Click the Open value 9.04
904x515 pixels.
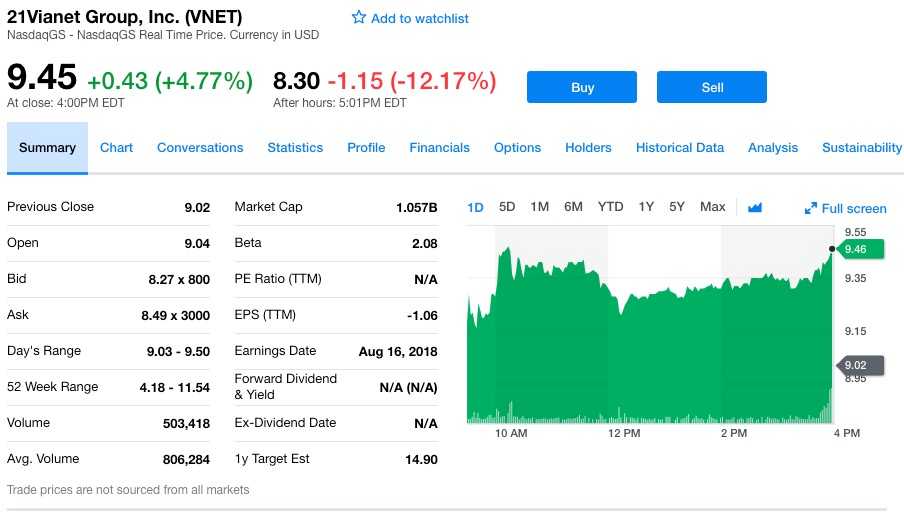point(197,243)
